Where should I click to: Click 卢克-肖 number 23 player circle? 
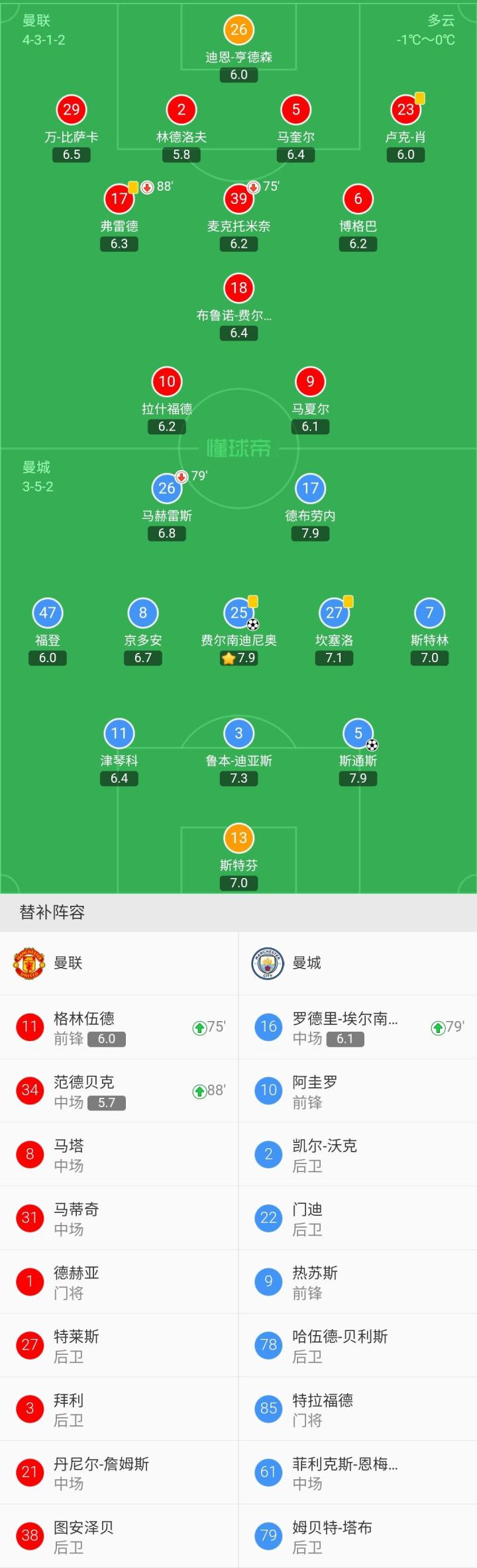tap(405, 110)
